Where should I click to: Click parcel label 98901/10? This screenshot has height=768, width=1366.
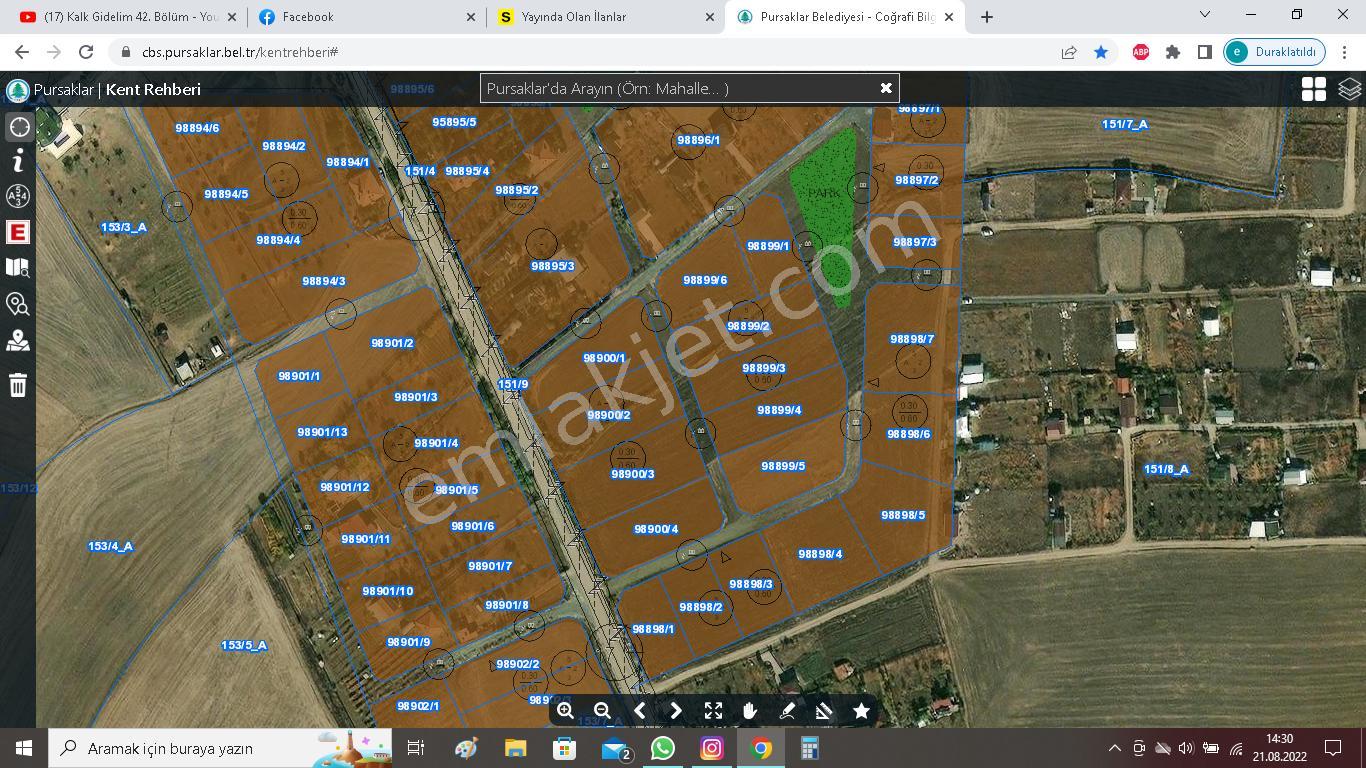[388, 591]
